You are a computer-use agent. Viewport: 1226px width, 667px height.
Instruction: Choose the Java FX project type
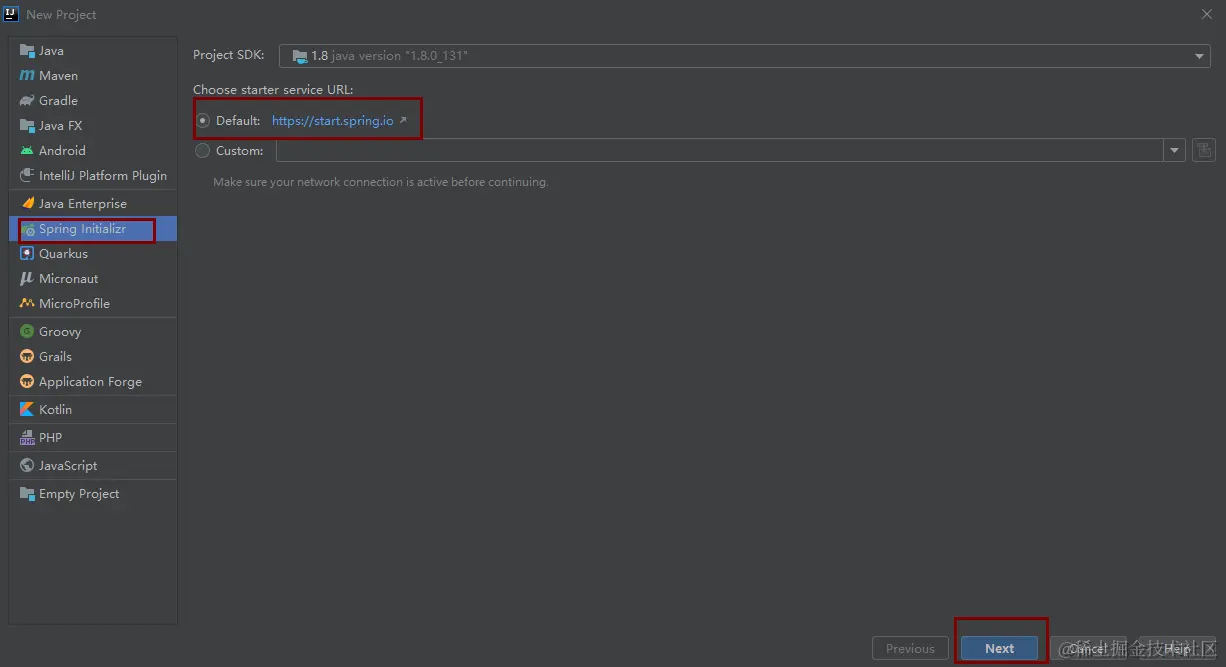coord(93,125)
